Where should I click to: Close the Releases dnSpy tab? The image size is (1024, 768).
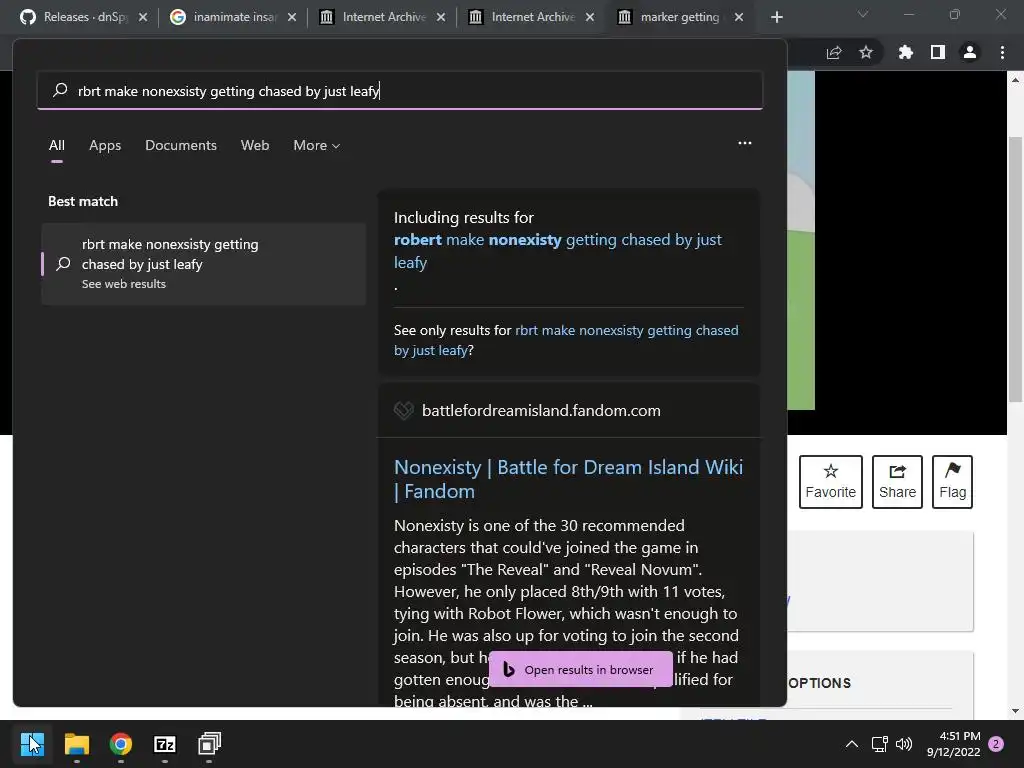[143, 17]
